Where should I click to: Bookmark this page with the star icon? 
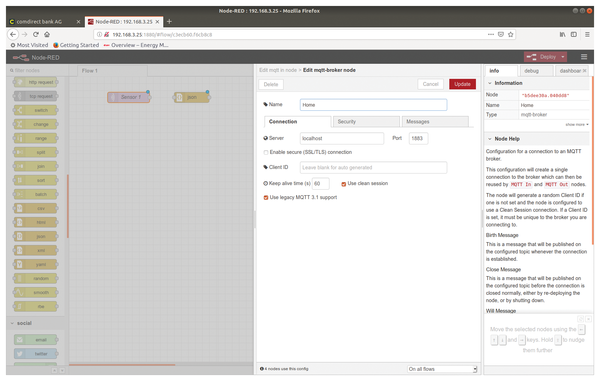click(510, 34)
